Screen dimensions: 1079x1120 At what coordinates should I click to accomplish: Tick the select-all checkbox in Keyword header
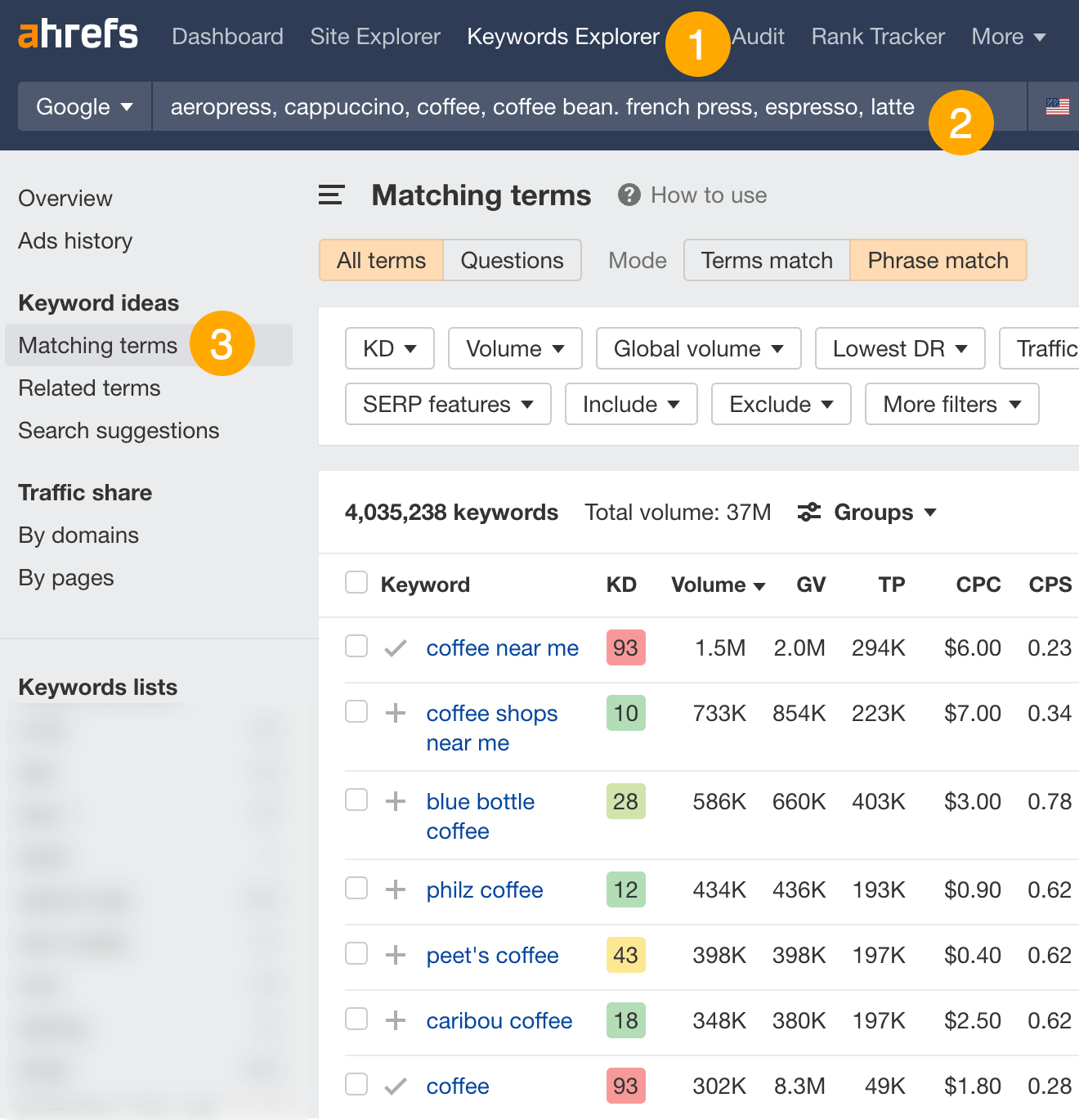coord(356,583)
